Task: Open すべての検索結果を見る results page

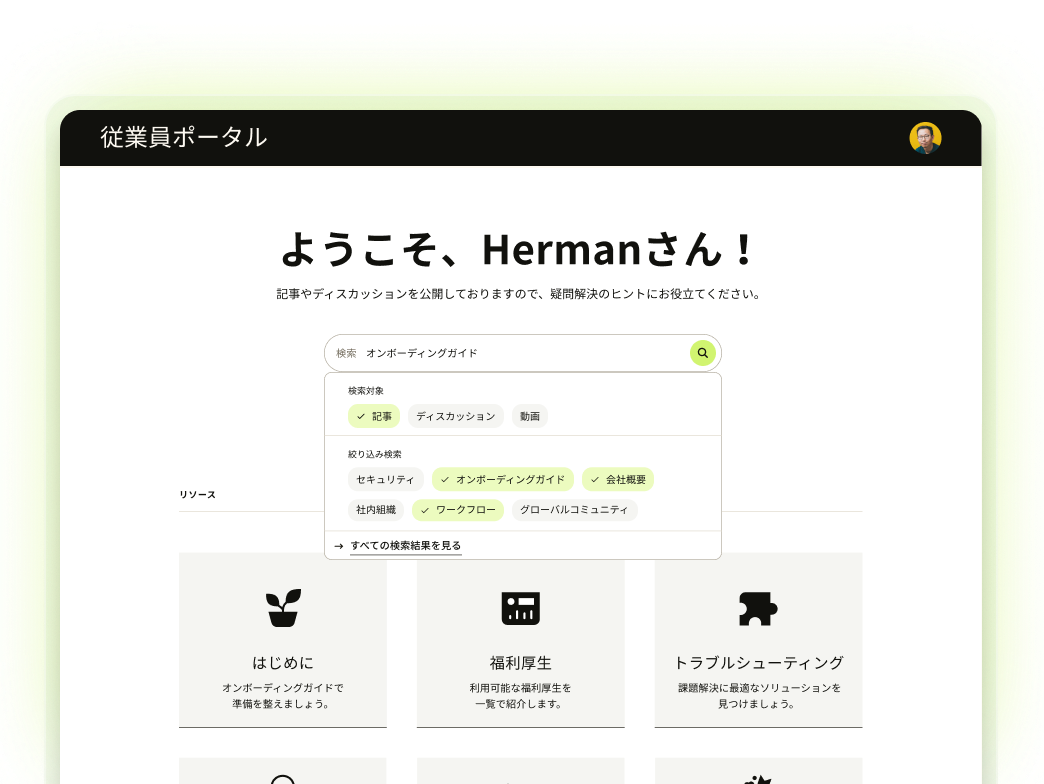Action: pyautogui.click(x=405, y=546)
